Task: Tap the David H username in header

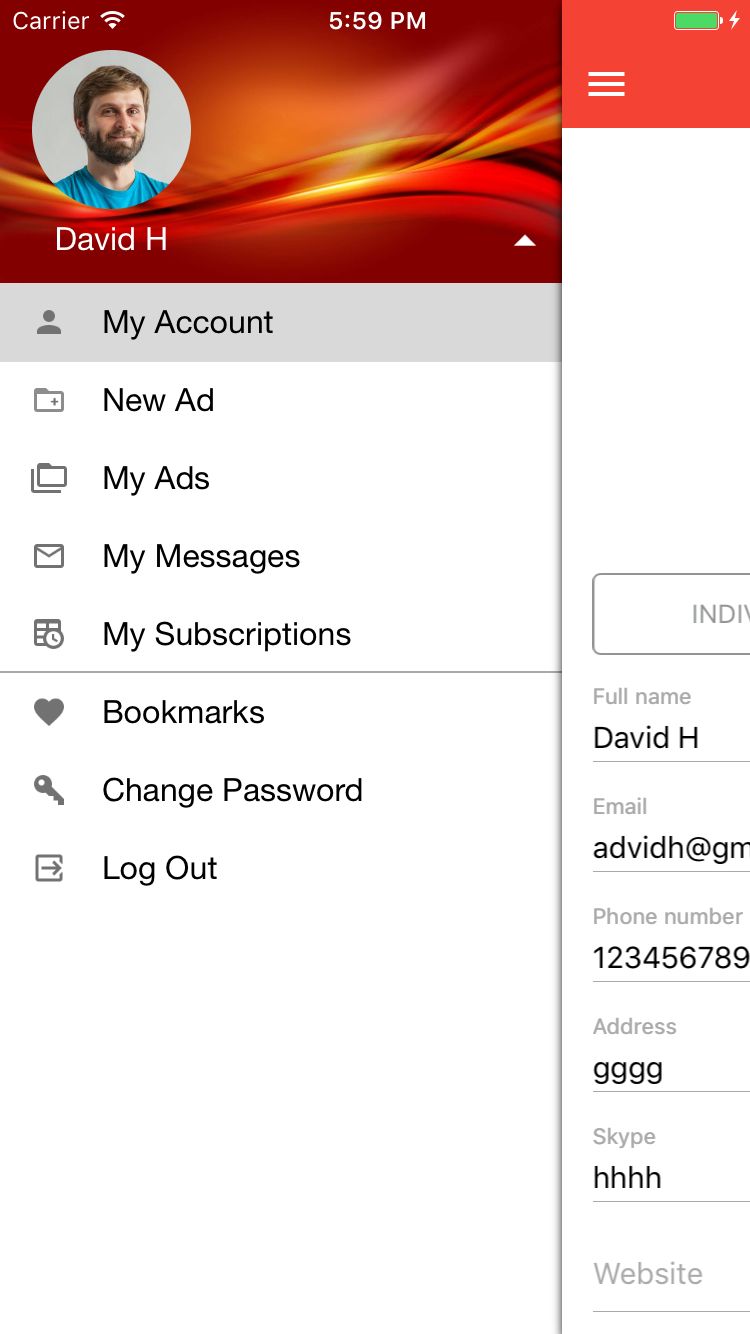Action: [111, 240]
